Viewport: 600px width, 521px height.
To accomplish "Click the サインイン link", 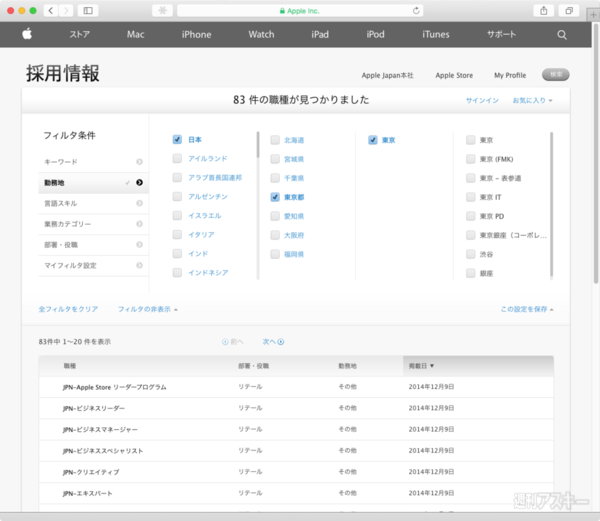I will 482,100.
